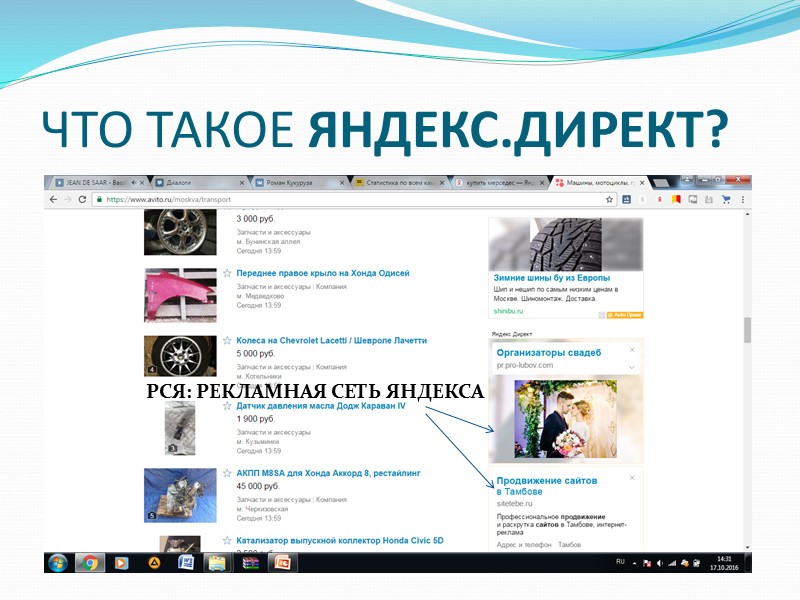Viewport: 800px width, 600px height.
Task: Close the Организаторы свадеб ad
Action: pos(632,349)
